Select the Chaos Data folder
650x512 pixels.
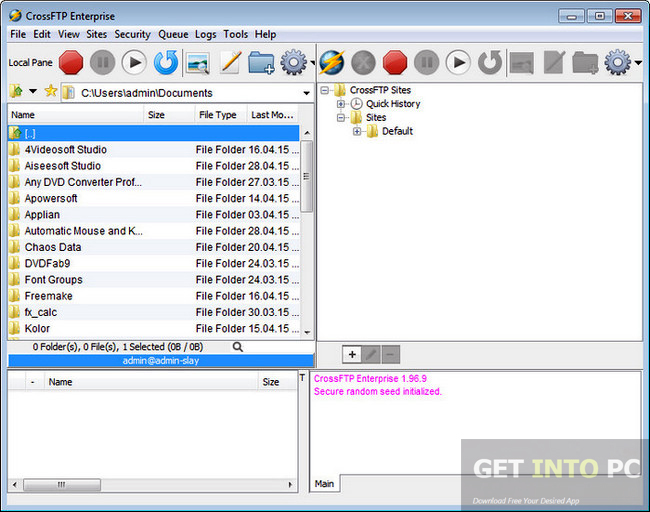(x=153, y=247)
